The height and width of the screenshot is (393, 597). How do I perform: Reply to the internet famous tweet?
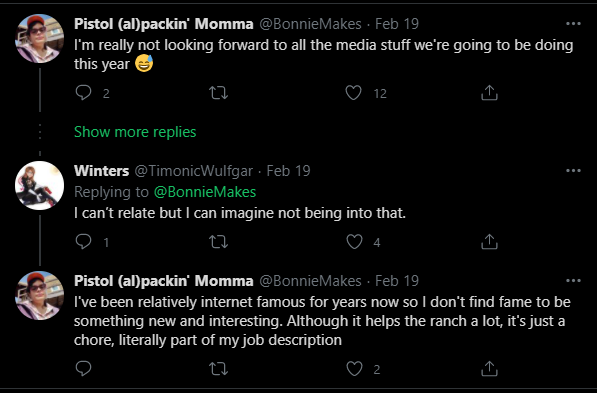83,368
